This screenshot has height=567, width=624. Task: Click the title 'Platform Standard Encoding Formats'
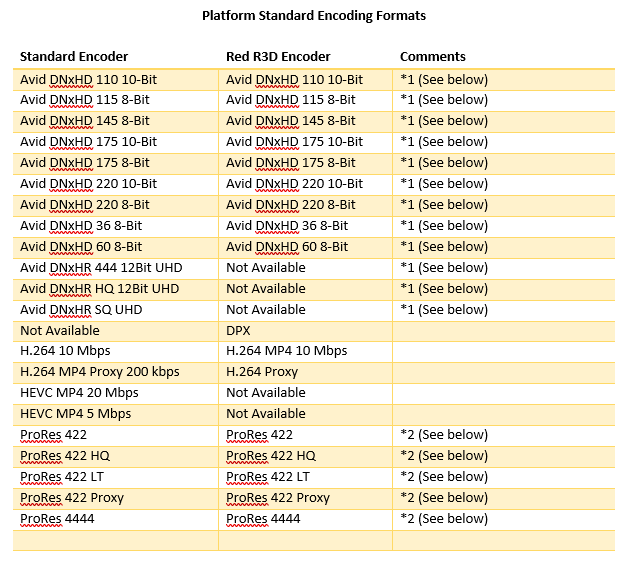pyautogui.click(x=314, y=16)
